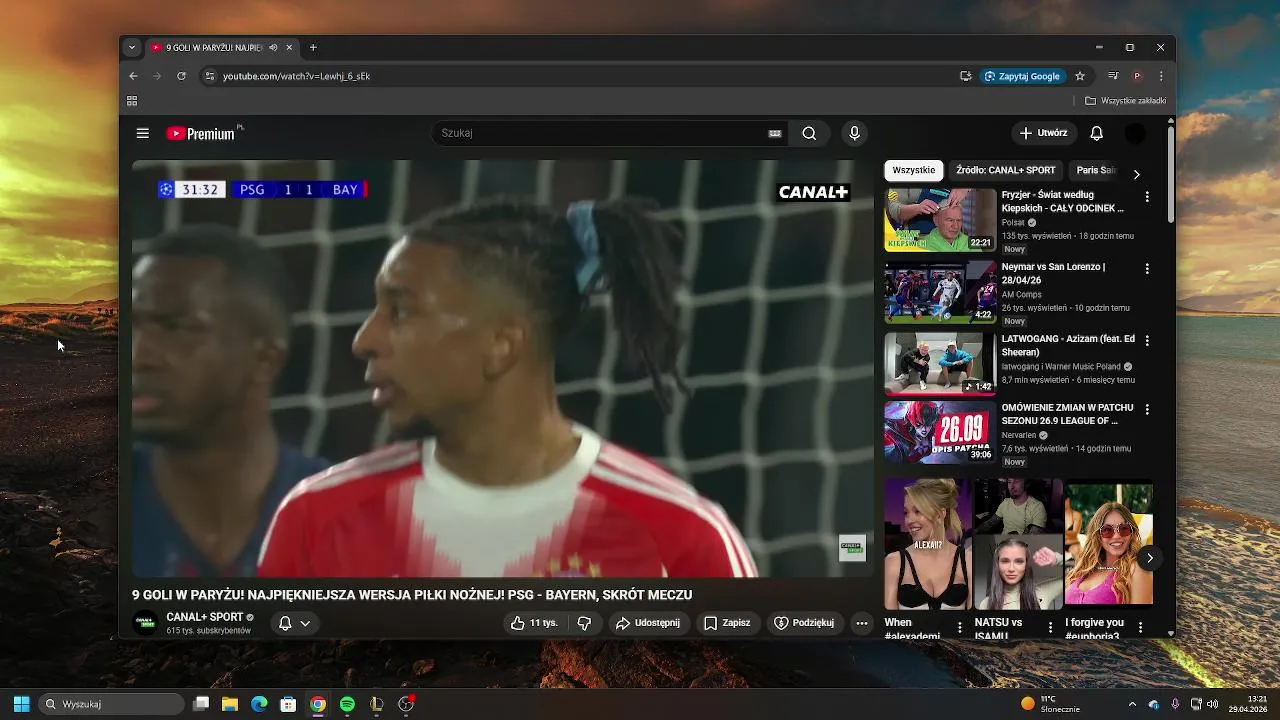Expand notification bell dropdown for CANAL+ SPORT

coord(294,623)
